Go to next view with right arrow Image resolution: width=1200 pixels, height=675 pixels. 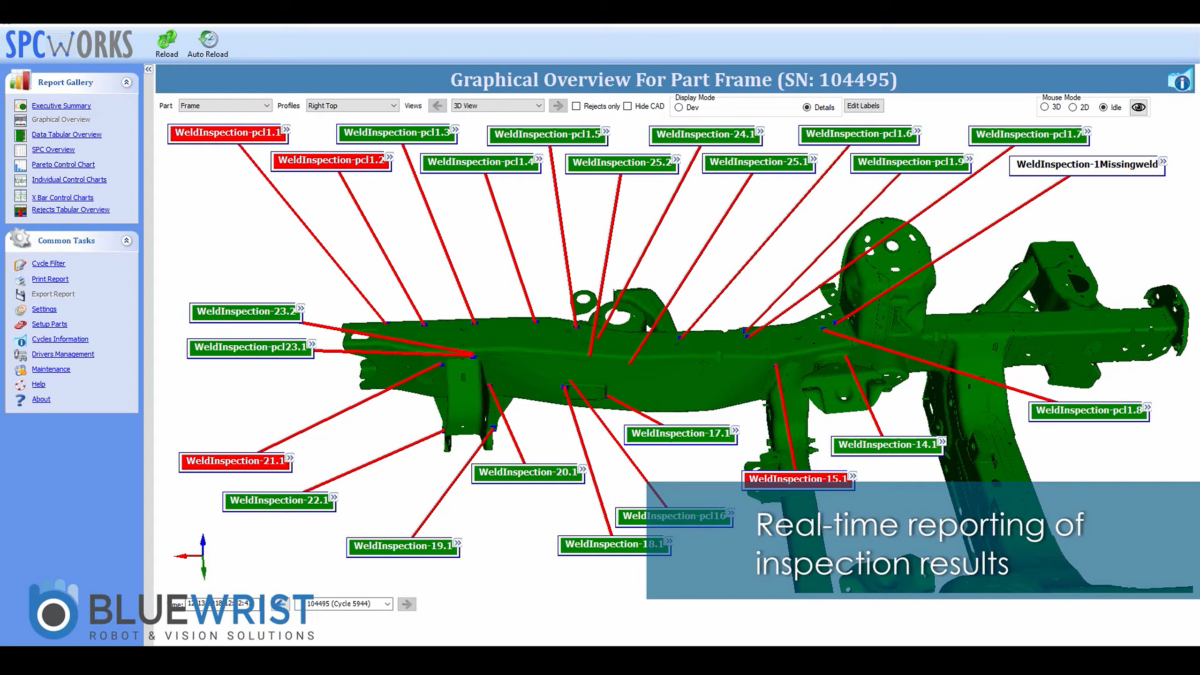tap(558, 106)
